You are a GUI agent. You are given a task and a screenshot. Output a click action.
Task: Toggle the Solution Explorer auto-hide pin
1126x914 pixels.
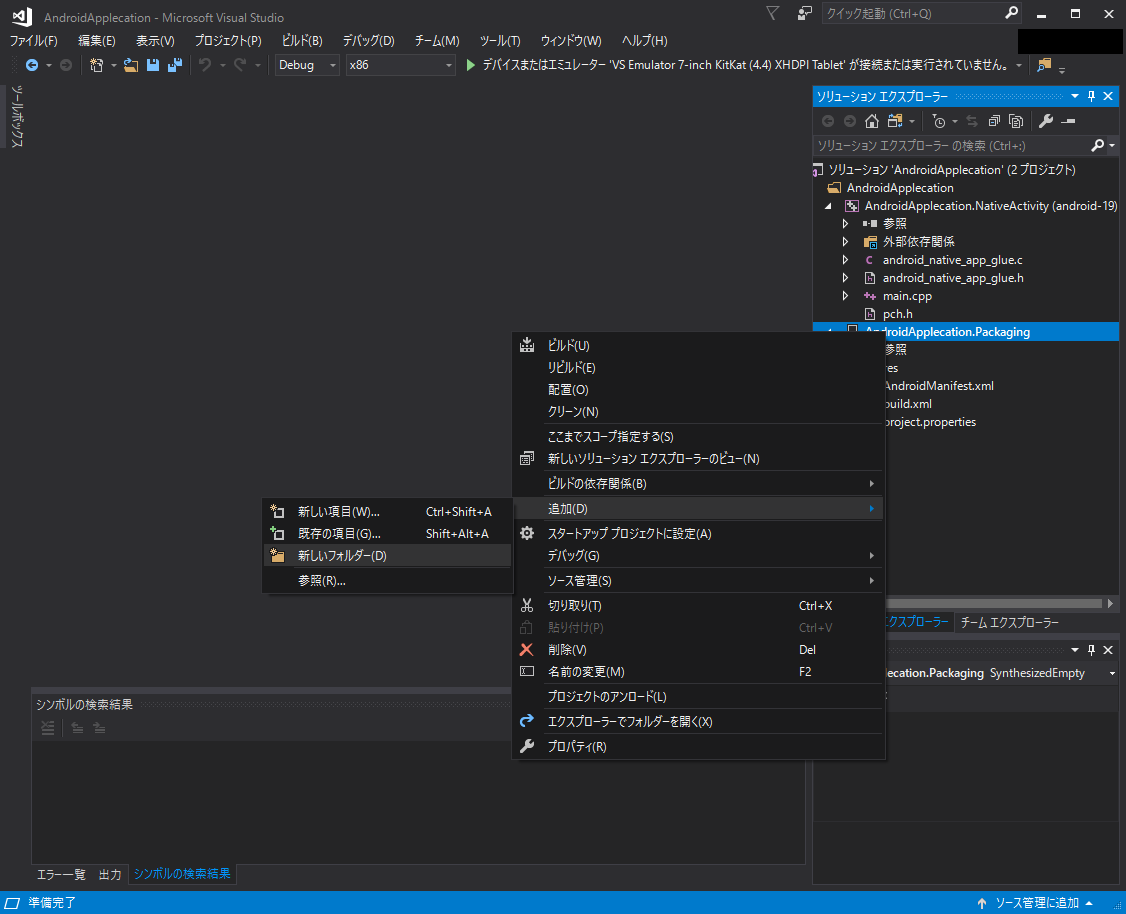[x=1091, y=96]
